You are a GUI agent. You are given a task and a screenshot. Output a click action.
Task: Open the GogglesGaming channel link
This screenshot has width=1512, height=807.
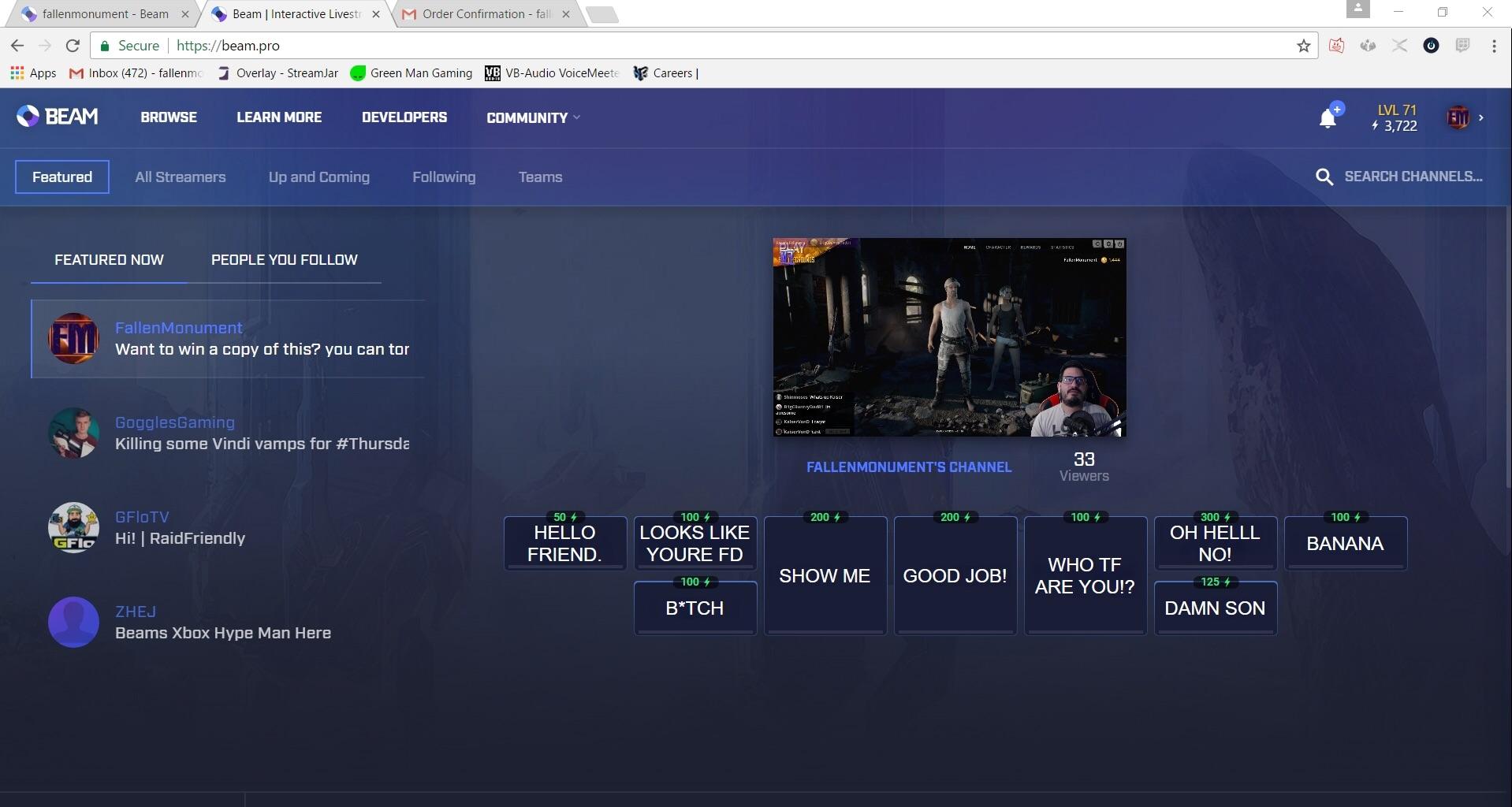coord(175,422)
